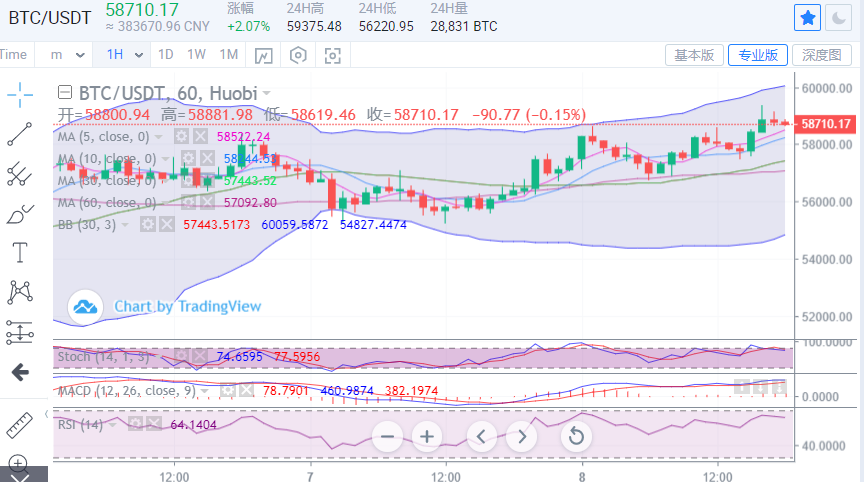
Task: Zoom out the chart with minus button
Action: pyautogui.click(x=387, y=437)
